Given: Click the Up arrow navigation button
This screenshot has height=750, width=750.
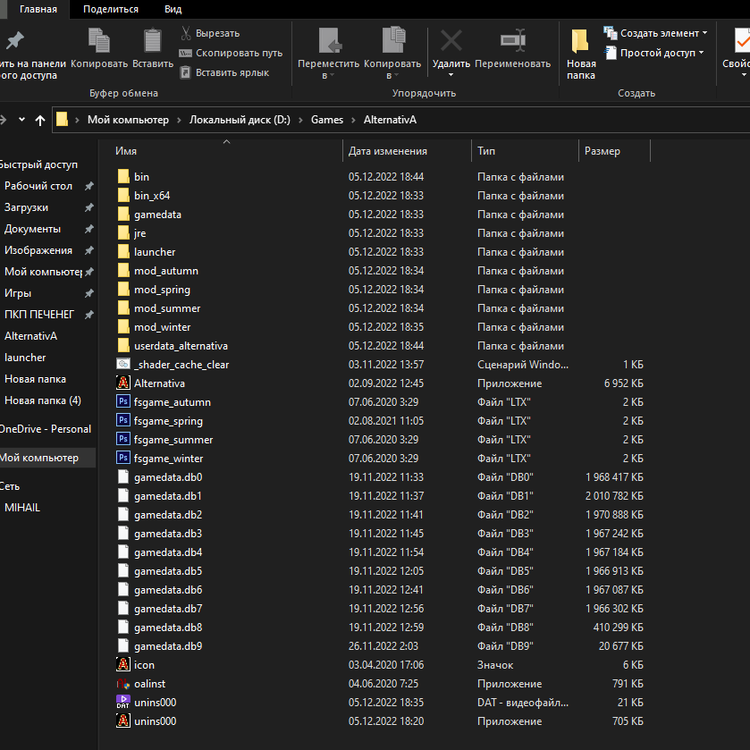Looking at the screenshot, I should tap(40, 120).
